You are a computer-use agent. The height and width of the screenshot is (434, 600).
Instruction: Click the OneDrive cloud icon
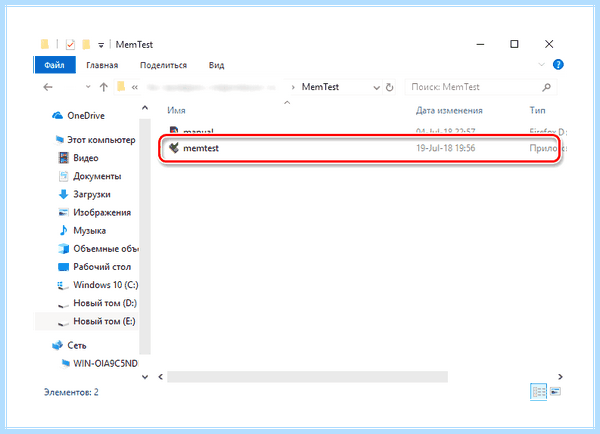(57, 115)
